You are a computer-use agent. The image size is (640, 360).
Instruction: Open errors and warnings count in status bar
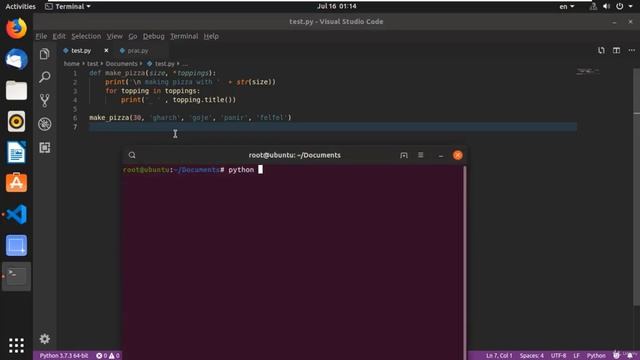pos(108,356)
